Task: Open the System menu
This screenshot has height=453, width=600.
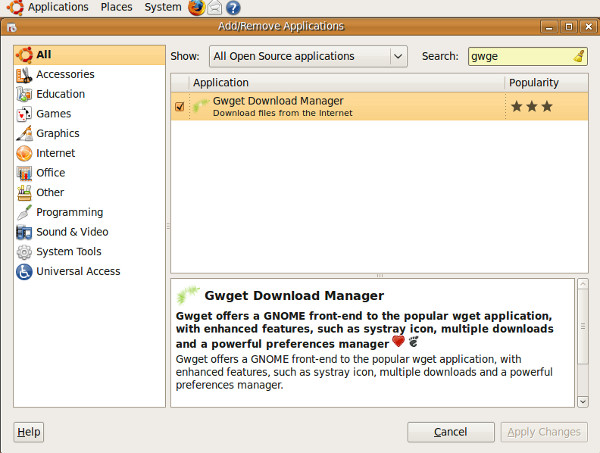Action: click(x=163, y=7)
